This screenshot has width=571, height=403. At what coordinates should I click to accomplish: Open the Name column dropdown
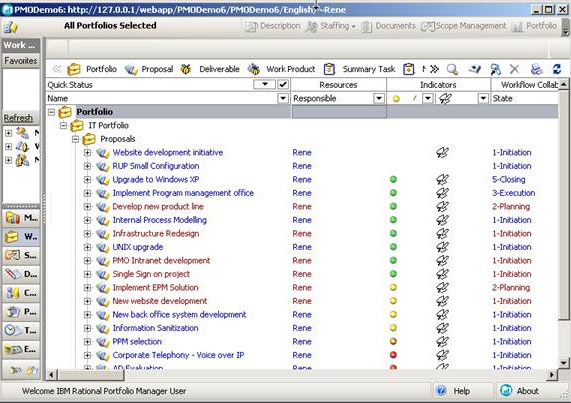coord(283,98)
